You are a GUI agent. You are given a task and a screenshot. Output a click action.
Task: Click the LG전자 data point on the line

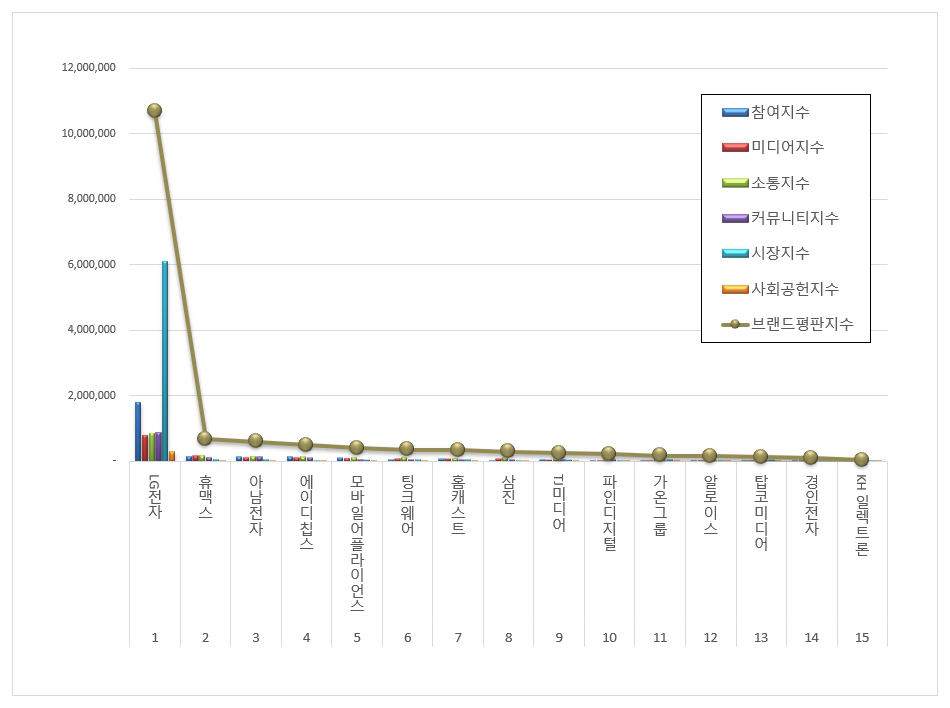[154, 110]
